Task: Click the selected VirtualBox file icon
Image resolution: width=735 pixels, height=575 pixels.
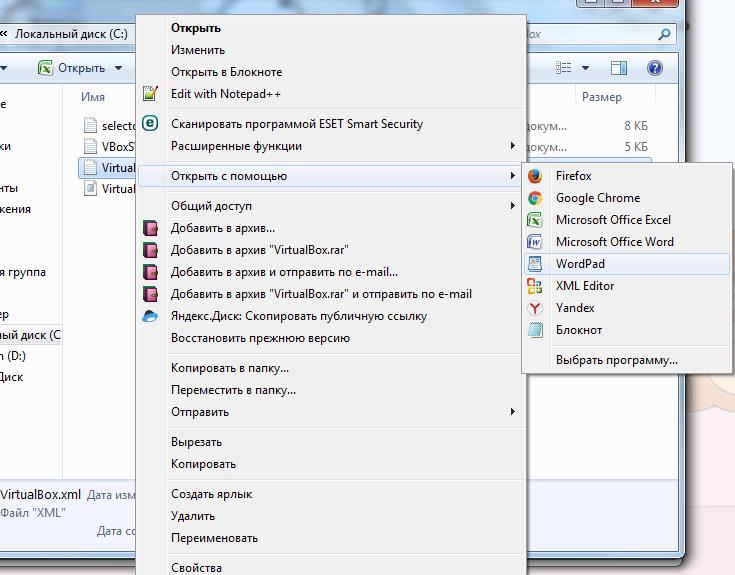Action: point(90,167)
